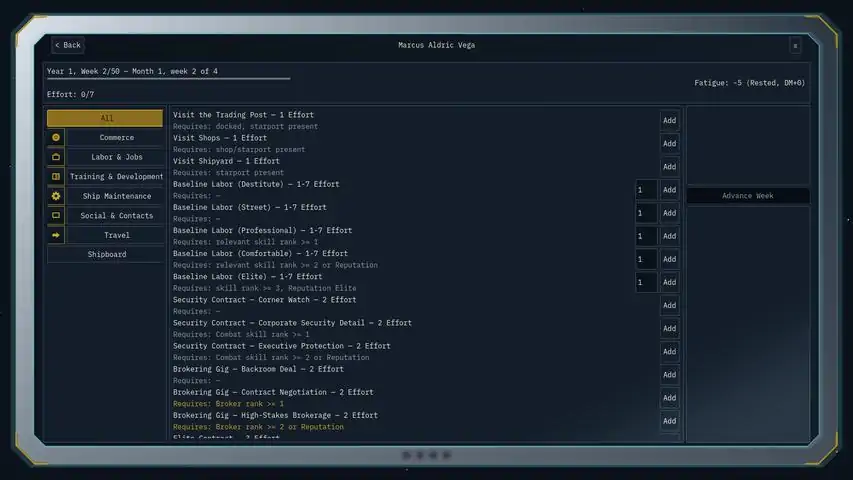The height and width of the screenshot is (480, 853).
Task: Click the Social & Contacts chat icon
Action: point(56,216)
